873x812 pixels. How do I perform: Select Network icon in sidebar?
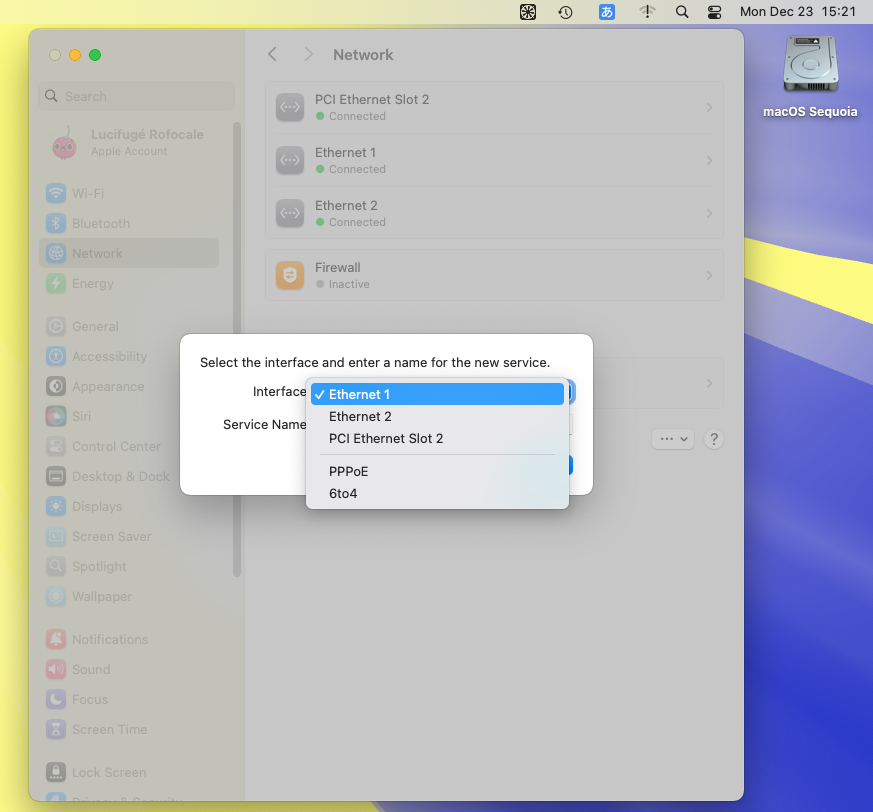pyautogui.click(x=56, y=253)
